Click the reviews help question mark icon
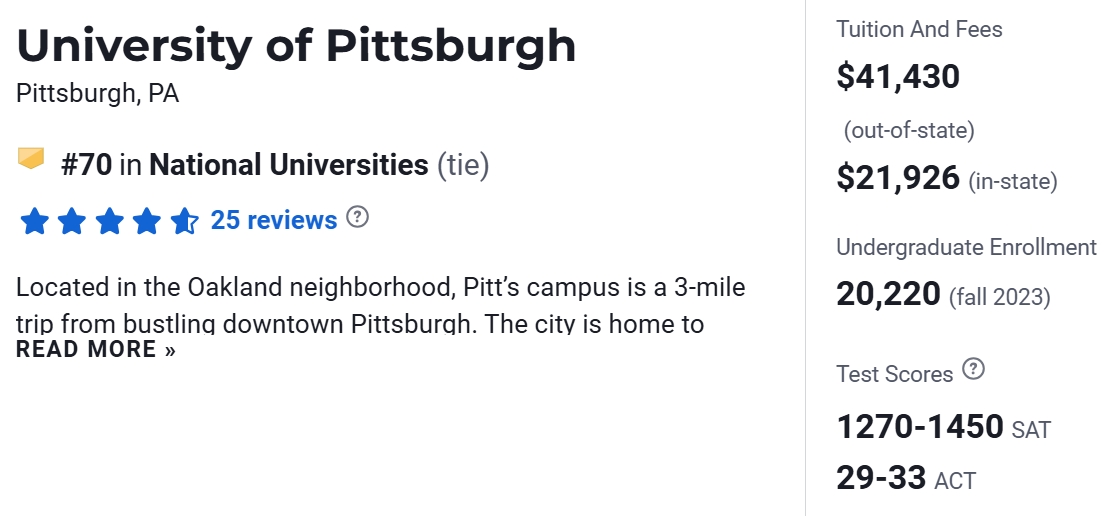This screenshot has height=516, width=1108. [x=357, y=217]
